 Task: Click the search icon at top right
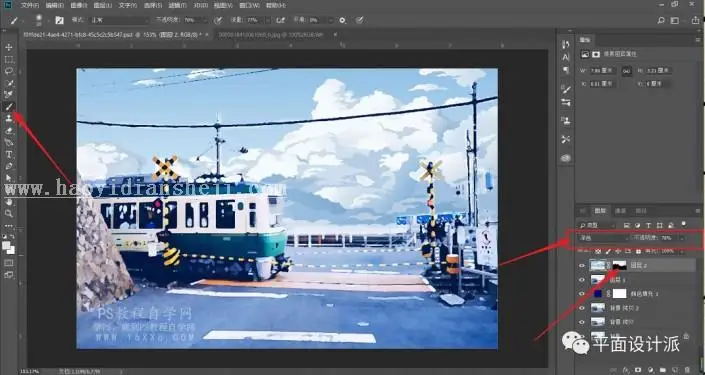tap(661, 20)
